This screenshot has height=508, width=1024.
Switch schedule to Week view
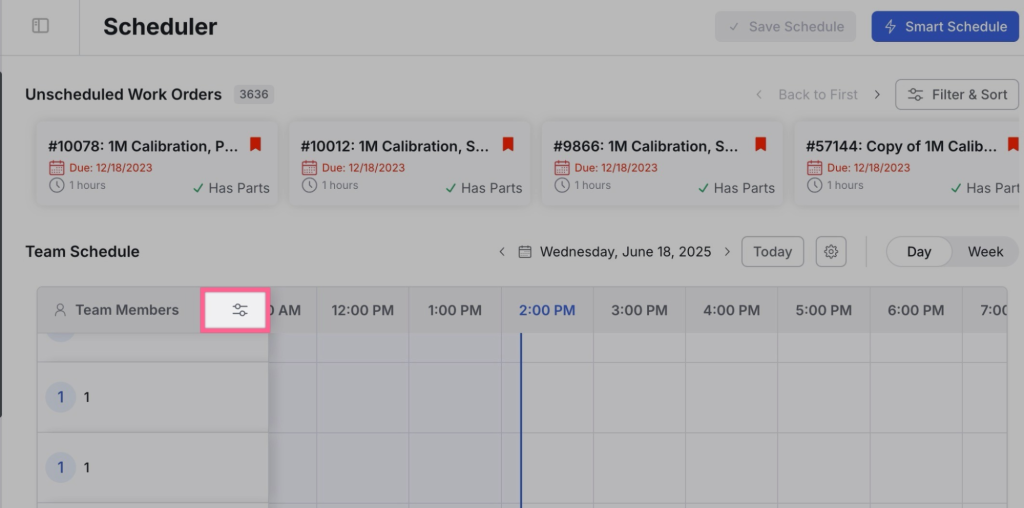click(985, 252)
